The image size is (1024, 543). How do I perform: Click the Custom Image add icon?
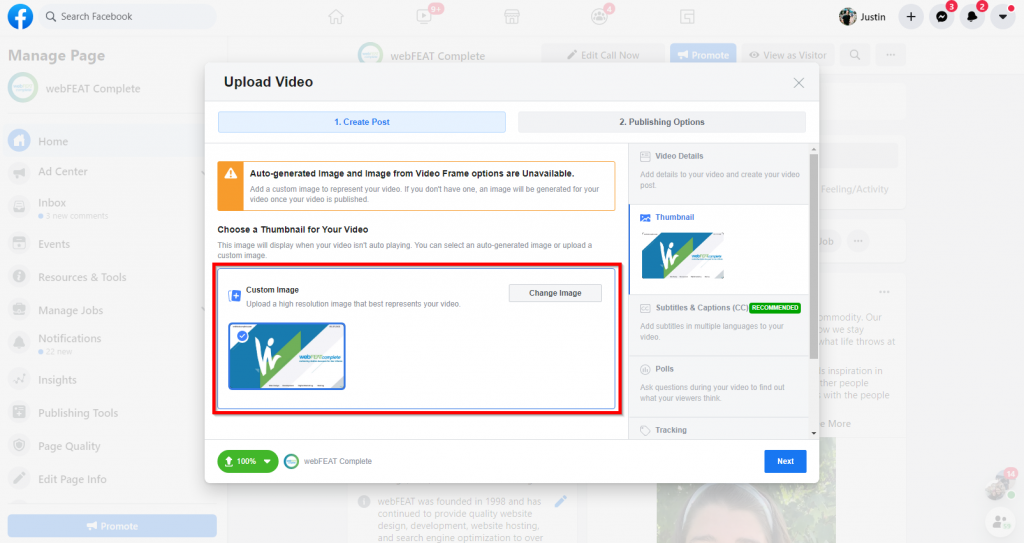[x=234, y=296]
